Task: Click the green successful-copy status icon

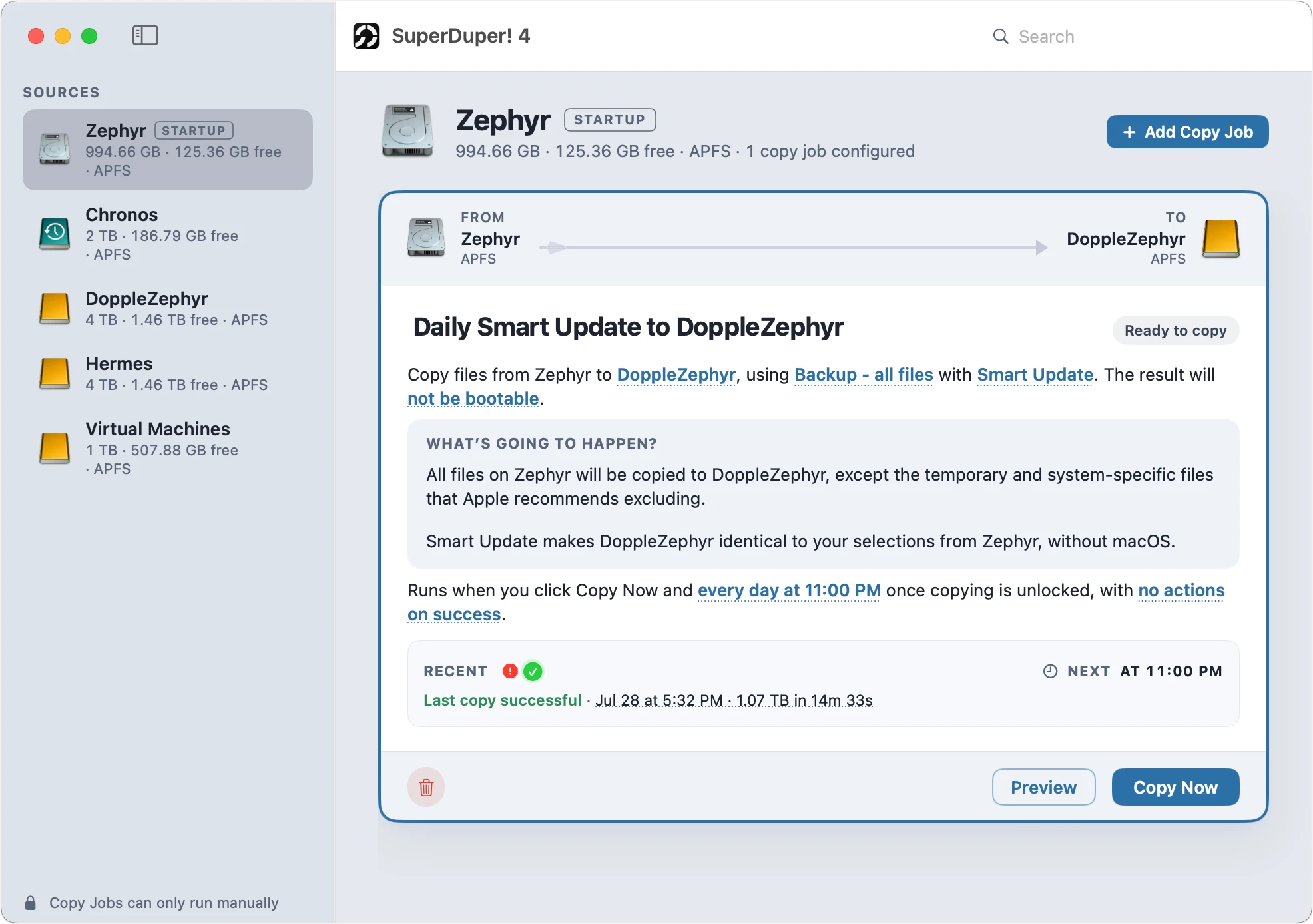Action: click(533, 671)
